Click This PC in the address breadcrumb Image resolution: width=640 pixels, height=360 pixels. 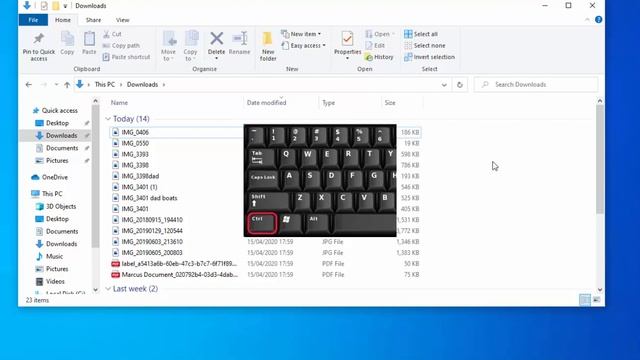(105, 84)
